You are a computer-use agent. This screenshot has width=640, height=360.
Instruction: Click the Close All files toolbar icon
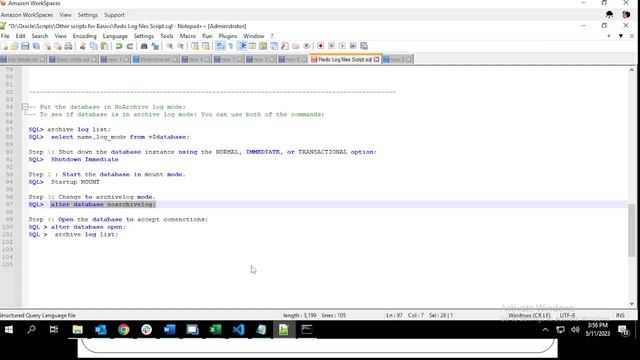point(58,46)
